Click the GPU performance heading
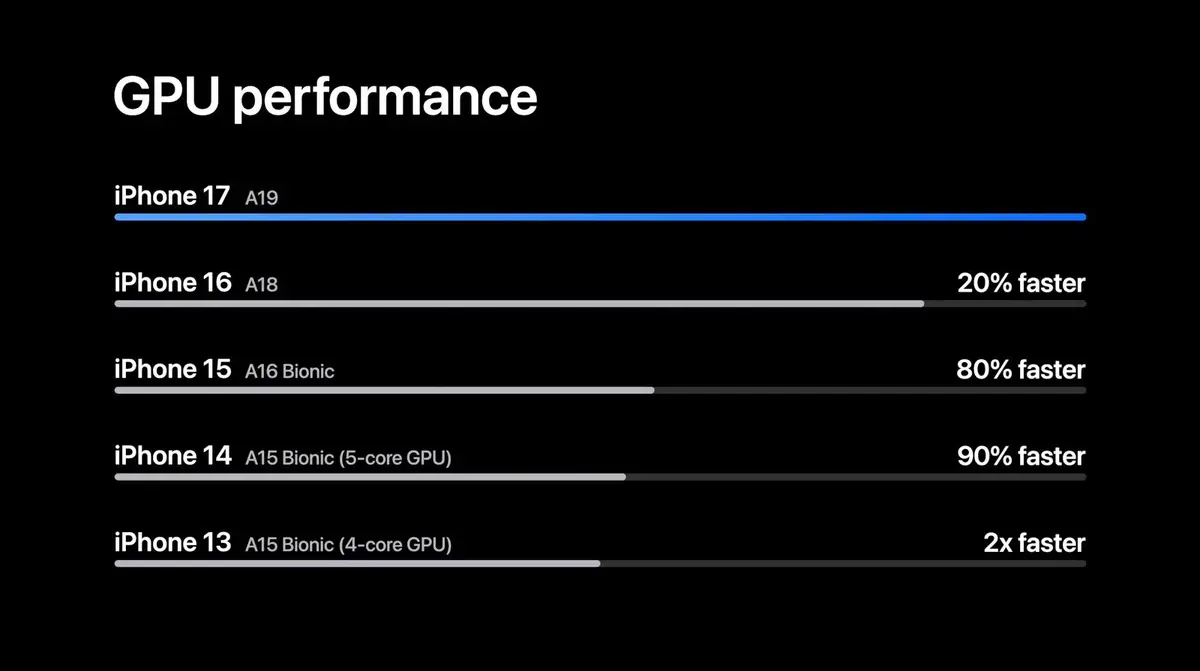This screenshot has width=1200, height=671. (325, 97)
